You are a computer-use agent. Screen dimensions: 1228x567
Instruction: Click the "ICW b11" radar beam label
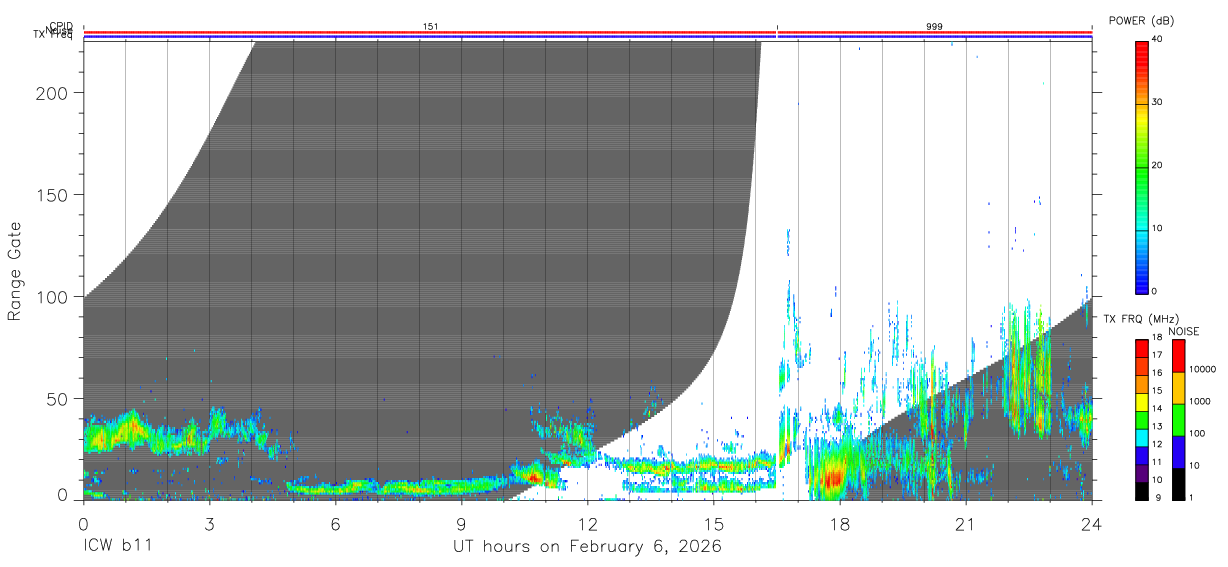119,546
